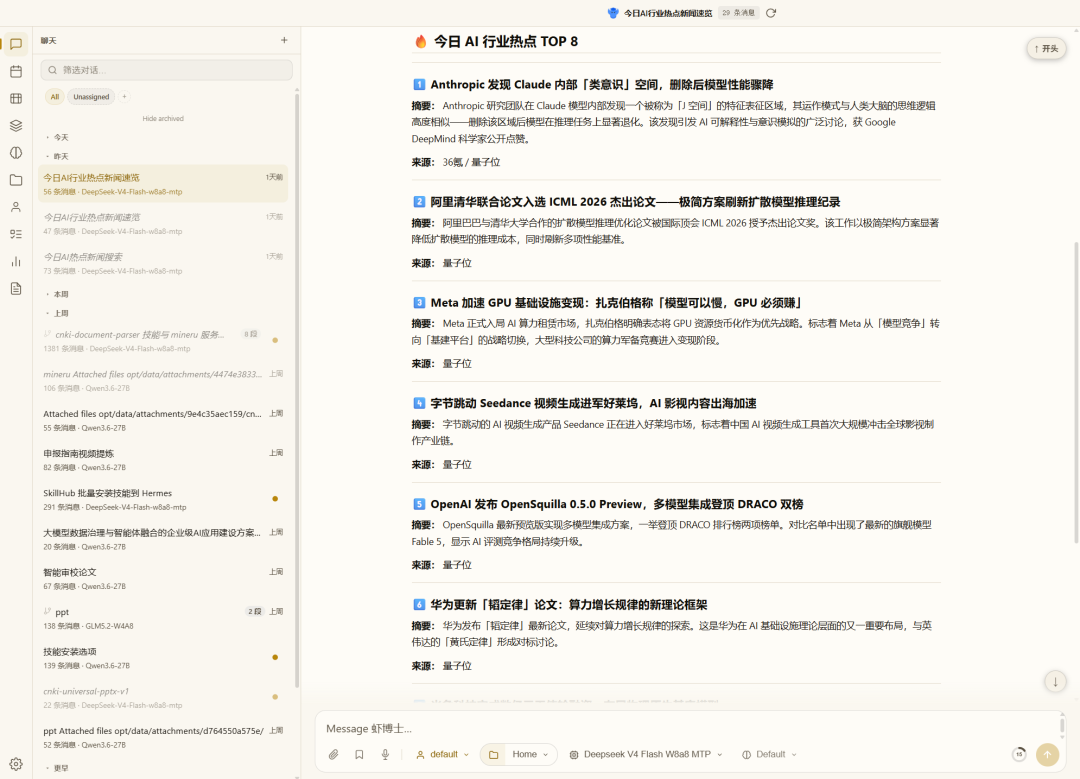Click headline 华为更新「韬定律」论文
The width and height of the screenshot is (1080, 779).
tap(569, 605)
